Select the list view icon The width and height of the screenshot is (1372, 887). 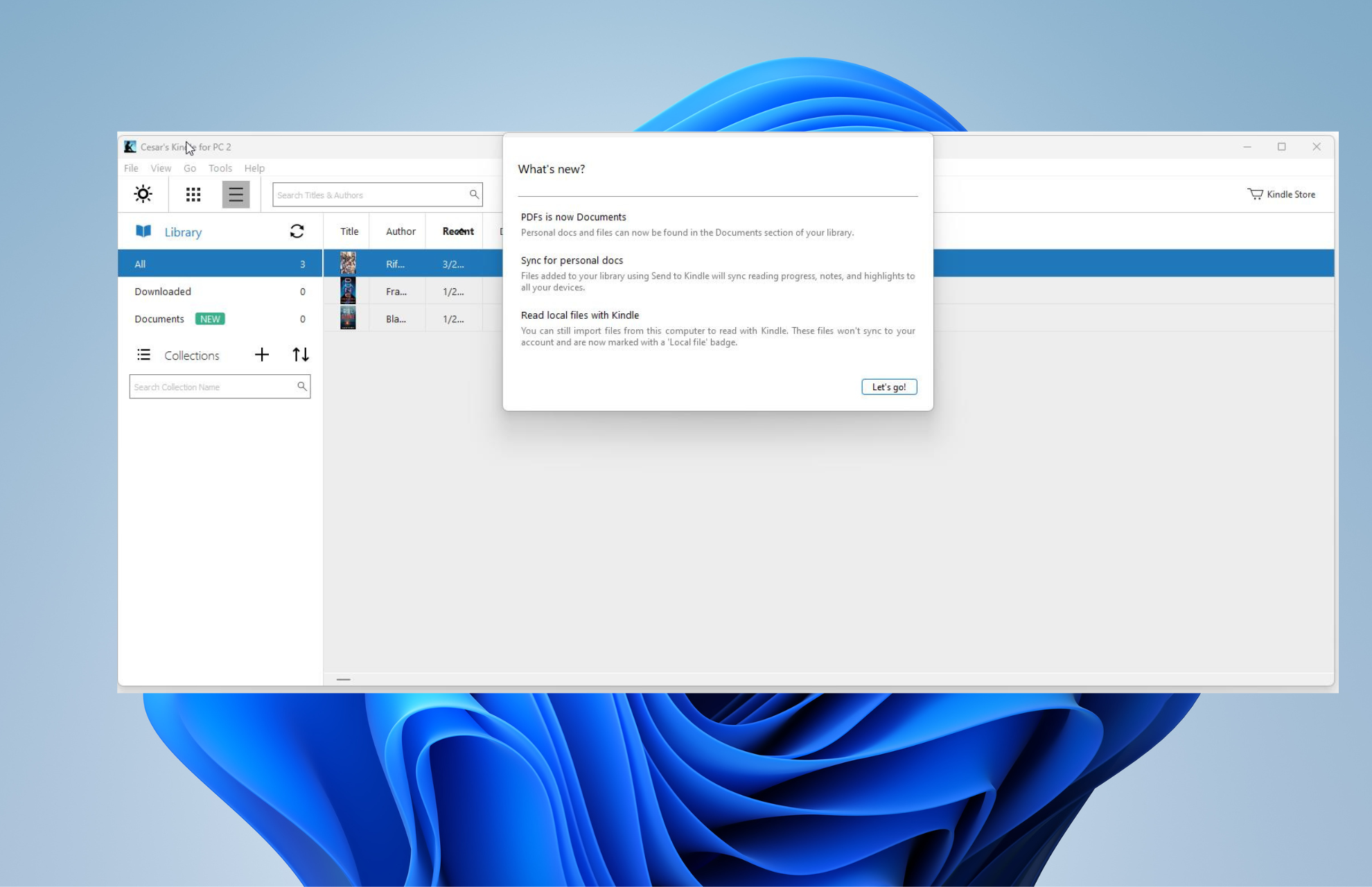tap(233, 194)
